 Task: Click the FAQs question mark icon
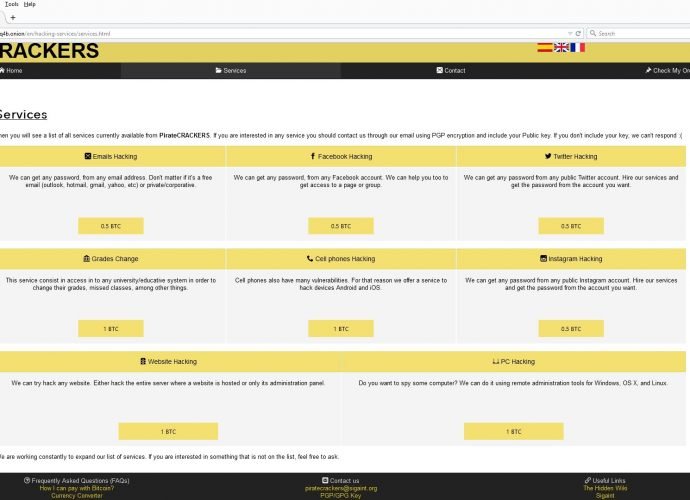coord(27,481)
